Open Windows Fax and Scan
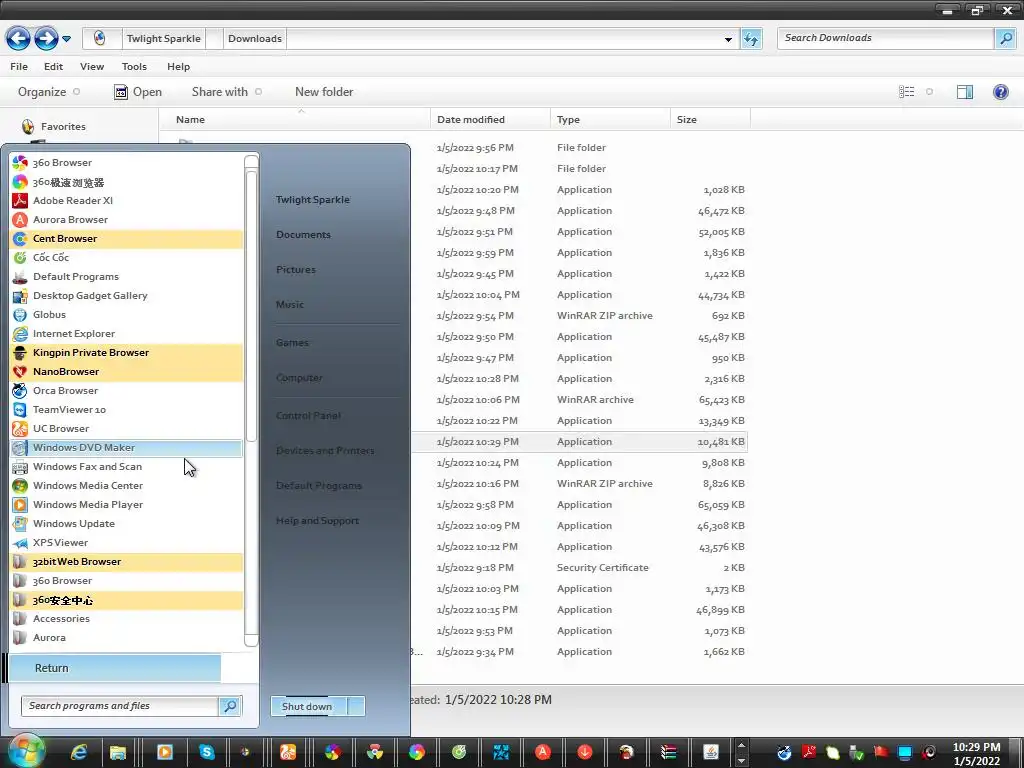 127,466
